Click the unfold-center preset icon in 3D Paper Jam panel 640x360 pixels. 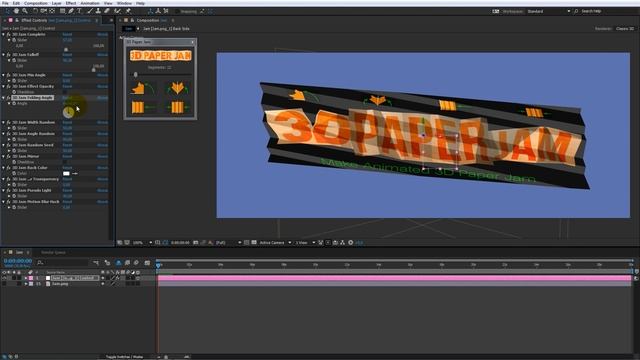(x=177, y=88)
